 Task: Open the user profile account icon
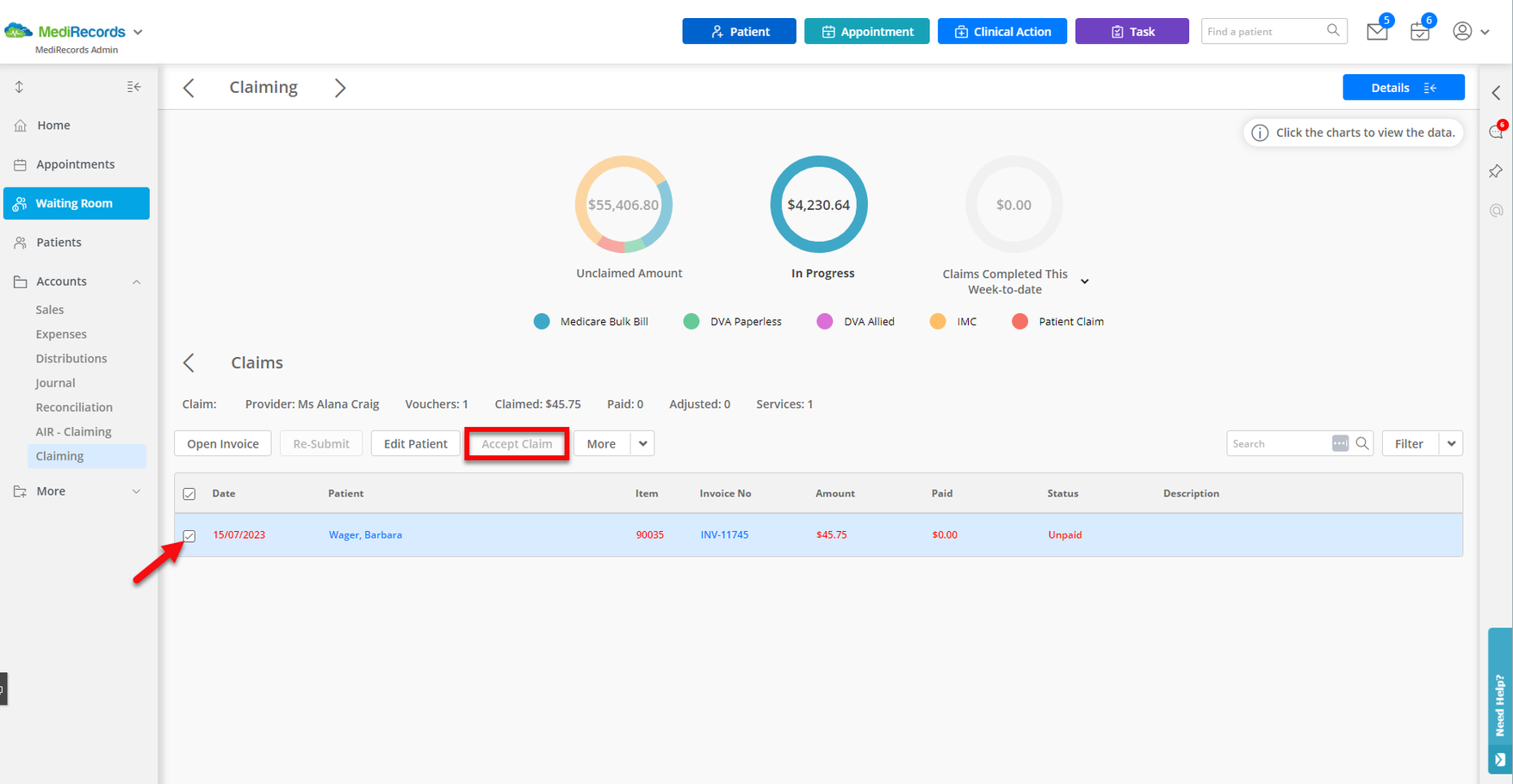(1462, 31)
